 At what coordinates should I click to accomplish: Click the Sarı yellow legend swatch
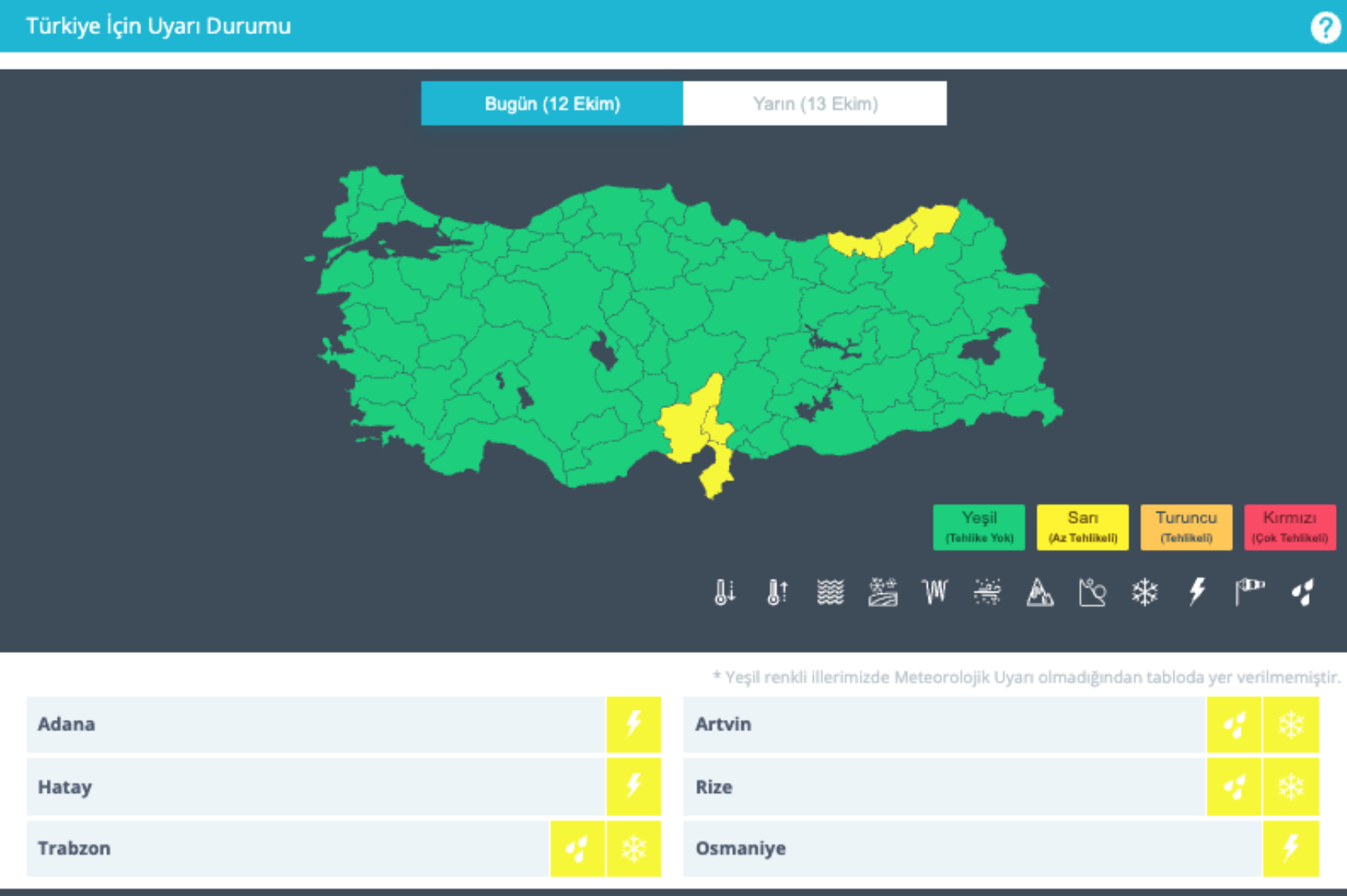(x=1082, y=527)
